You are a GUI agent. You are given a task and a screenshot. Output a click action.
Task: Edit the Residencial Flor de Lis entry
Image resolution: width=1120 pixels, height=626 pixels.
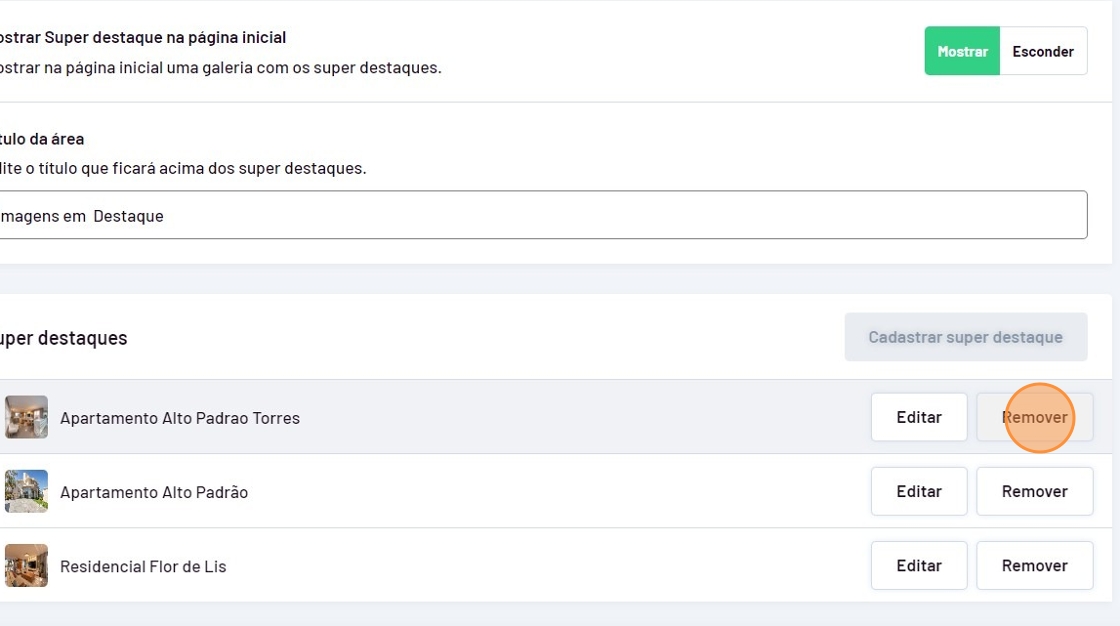coord(918,565)
